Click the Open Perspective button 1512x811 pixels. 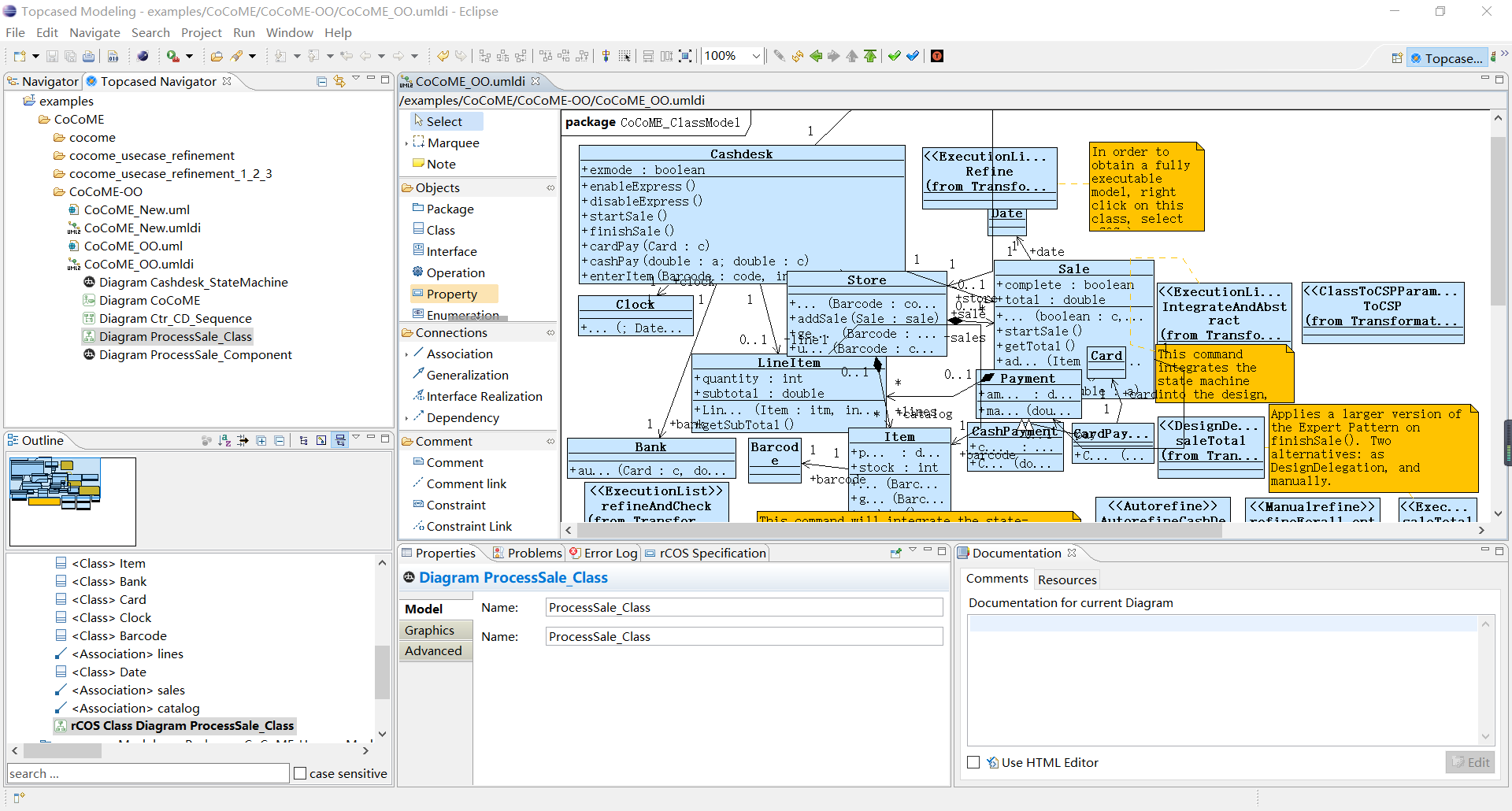pyautogui.click(x=1396, y=57)
